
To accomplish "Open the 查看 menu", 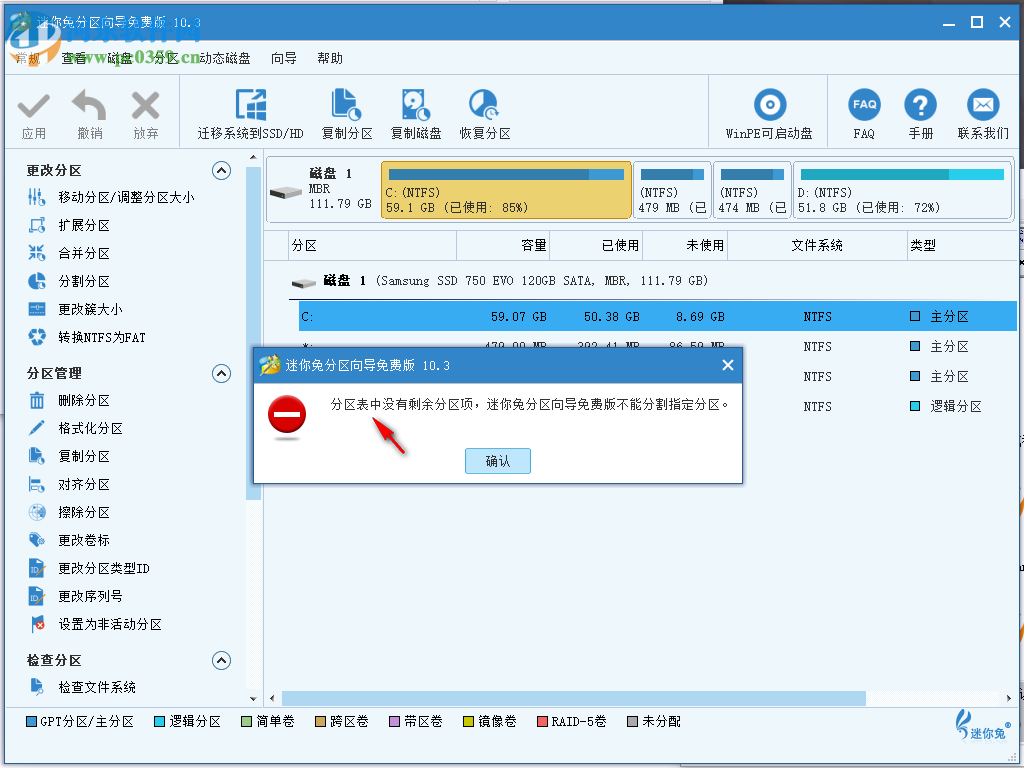I will (74, 58).
